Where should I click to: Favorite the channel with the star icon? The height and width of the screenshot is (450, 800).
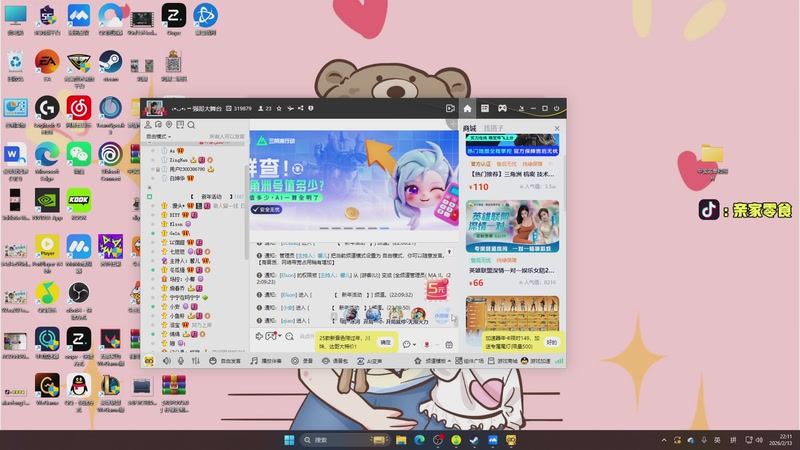279,108
